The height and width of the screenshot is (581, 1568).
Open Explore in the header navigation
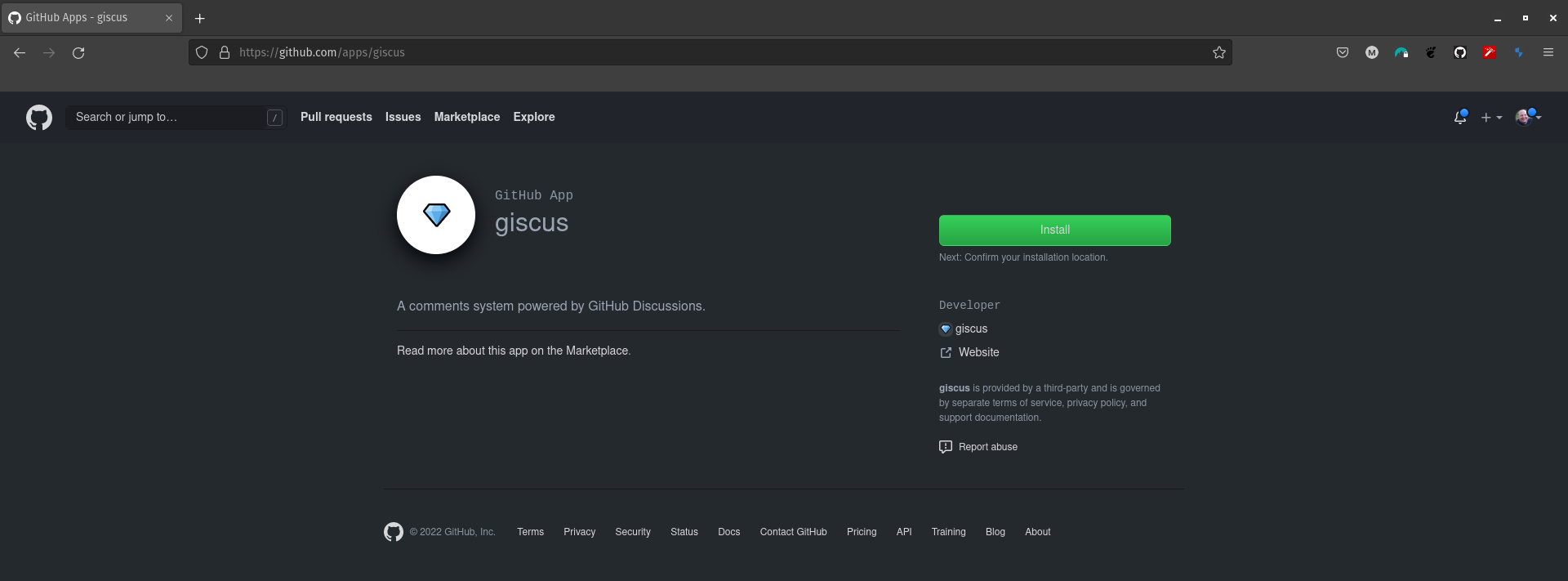coord(534,117)
